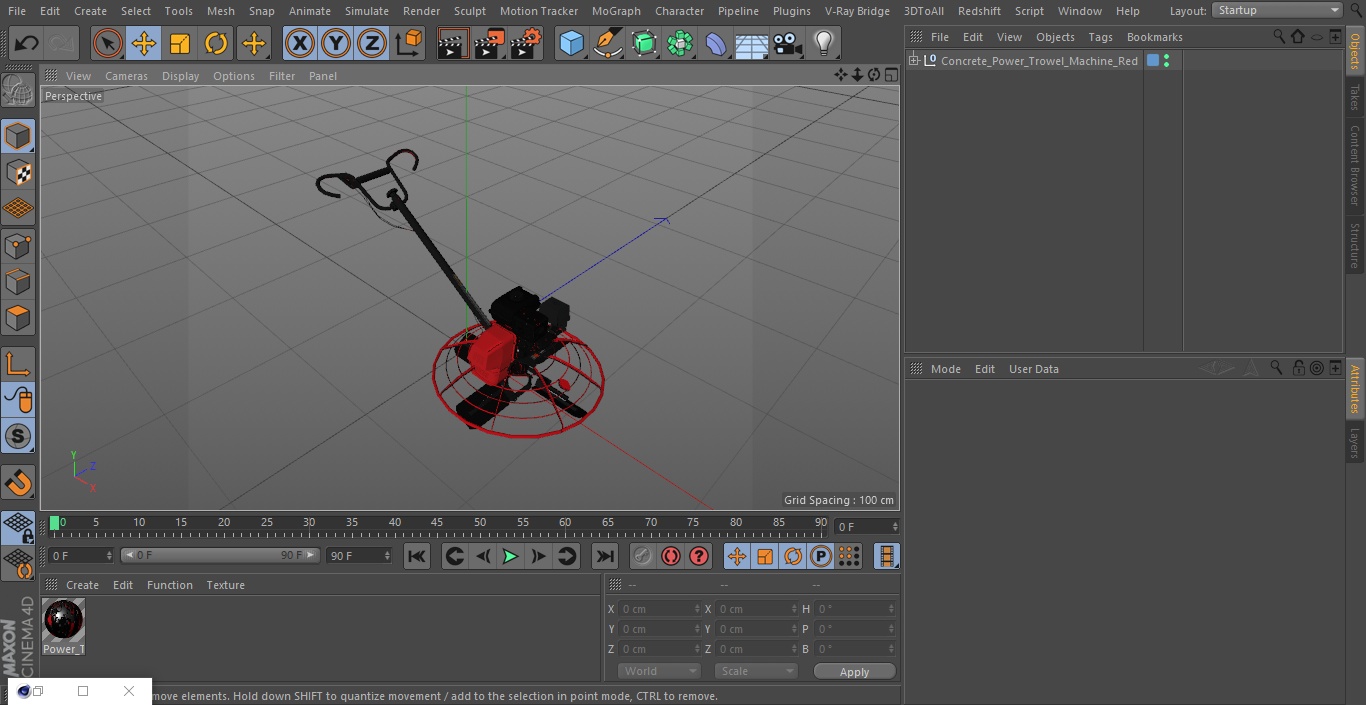Open the Simulate menu
Viewport: 1366px width, 705px height.
coord(367,11)
